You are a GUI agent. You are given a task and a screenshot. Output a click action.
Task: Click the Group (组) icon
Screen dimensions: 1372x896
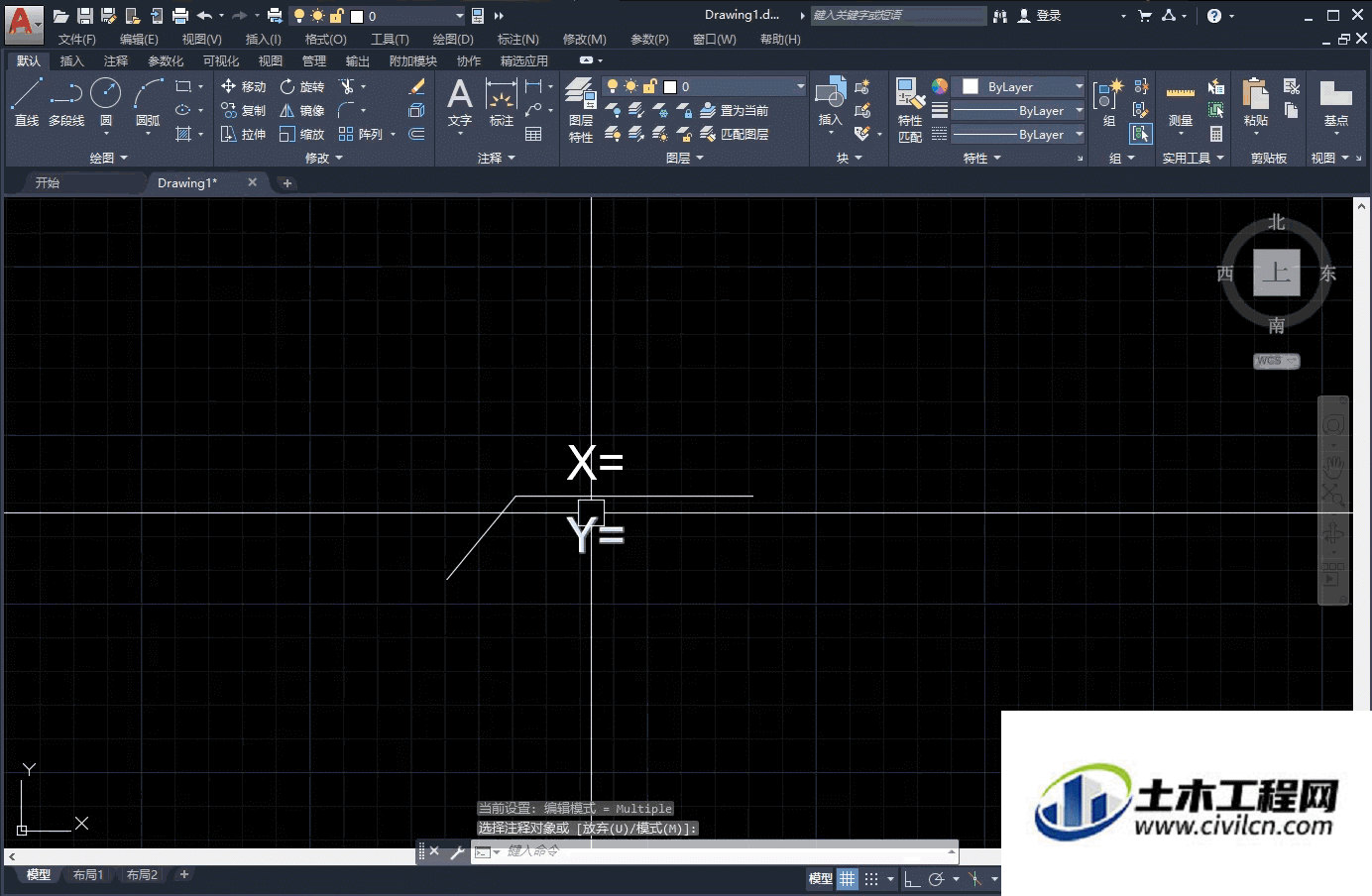(x=1108, y=102)
